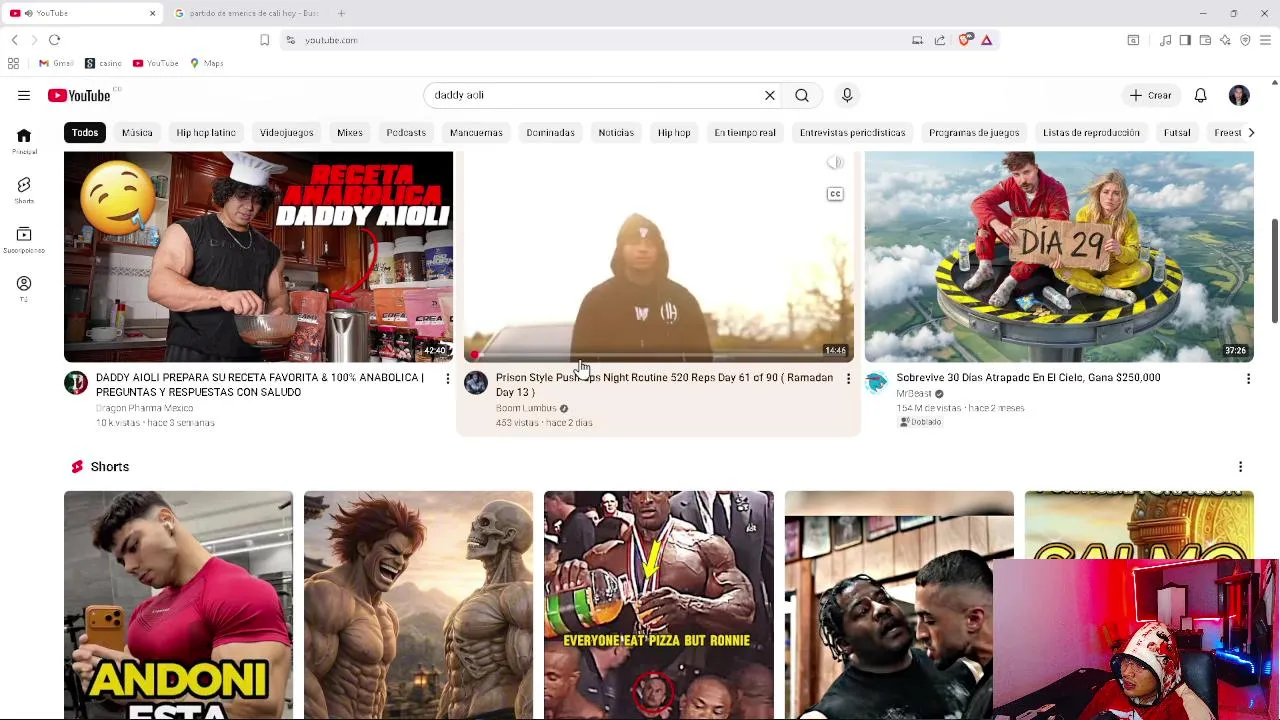Select the Mixes filter chip
This screenshot has height=720, width=1280.
coord(350,132)
